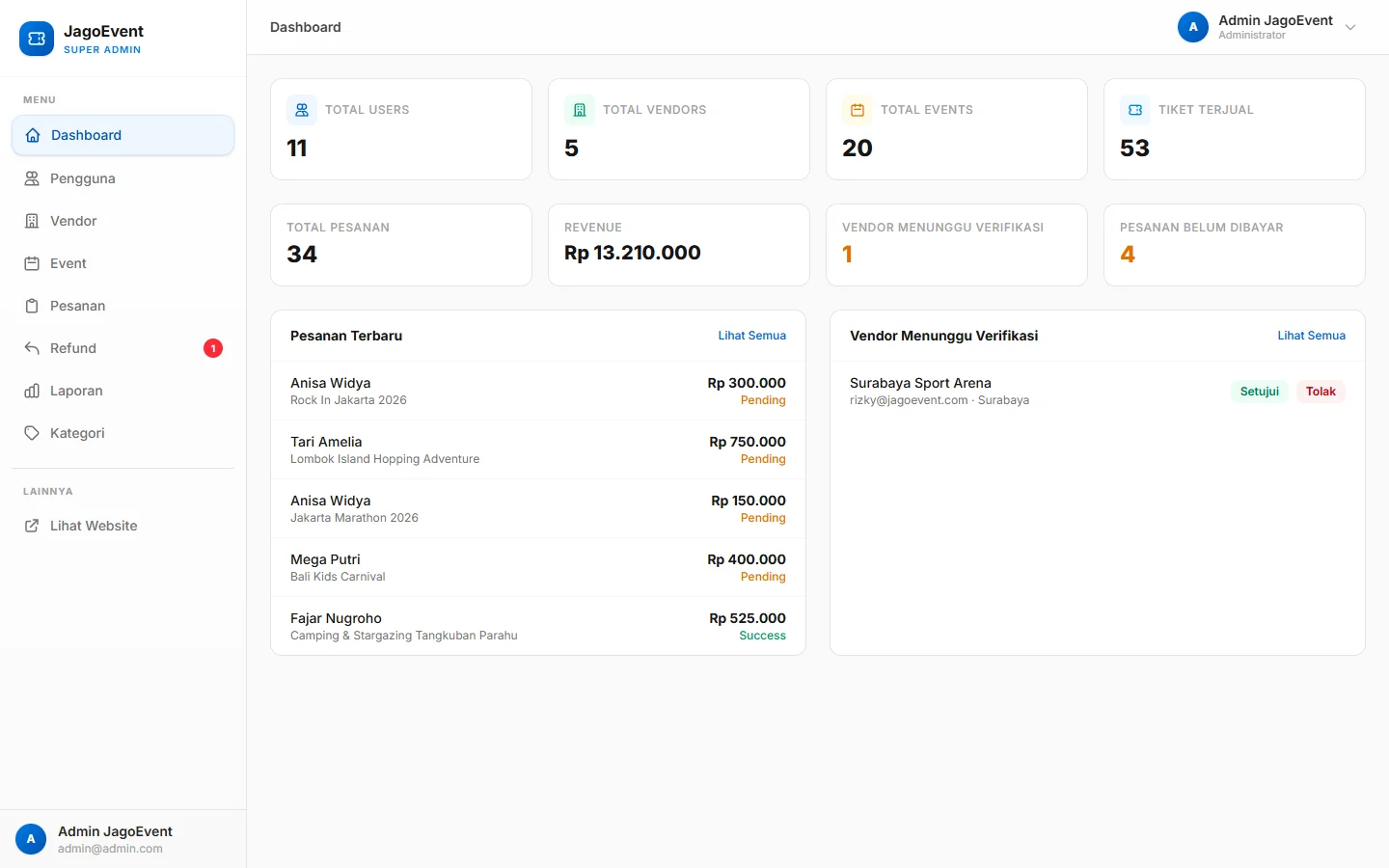Click Mega Putri order name
The height and width of the screenshot is (868, 1389).
(x=325, y=559)
